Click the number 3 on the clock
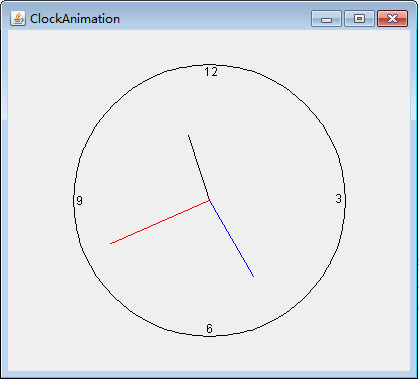Screen dimensions: 420x380 point(339,199)
